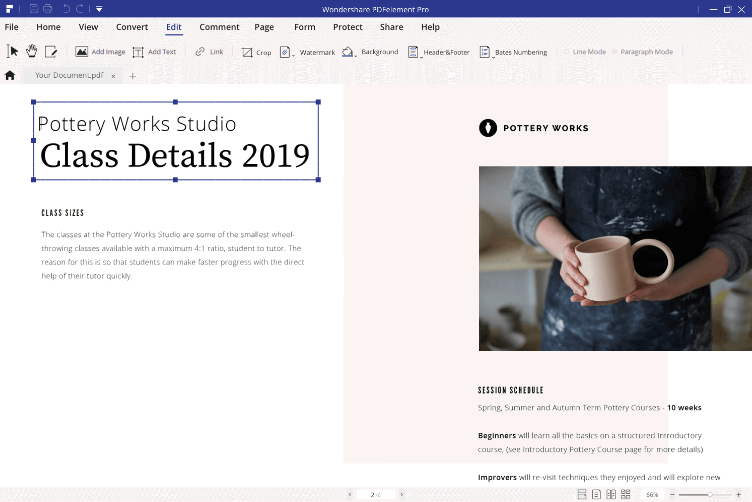Viewport: 752px width, 502px height.
Task: Click the Crop tool
Action: point(256,52)
